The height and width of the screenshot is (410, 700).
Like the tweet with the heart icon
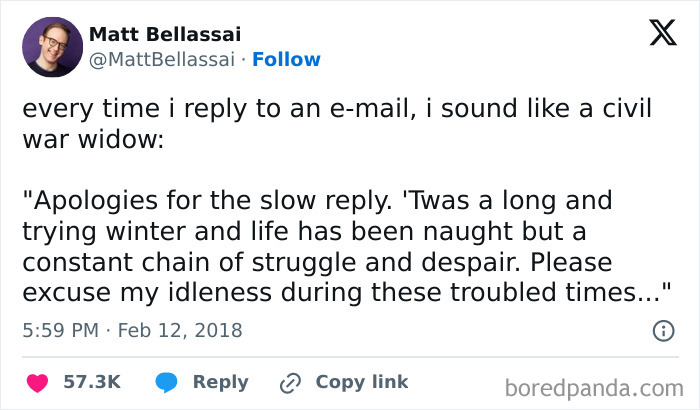pyautogui.click(x=36, y=382)
